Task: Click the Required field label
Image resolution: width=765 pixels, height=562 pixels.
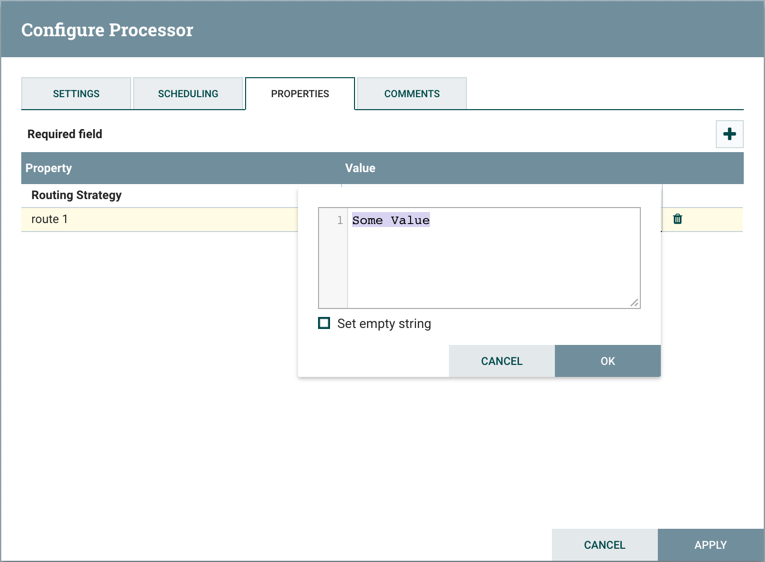Action: tap(65, 134)
